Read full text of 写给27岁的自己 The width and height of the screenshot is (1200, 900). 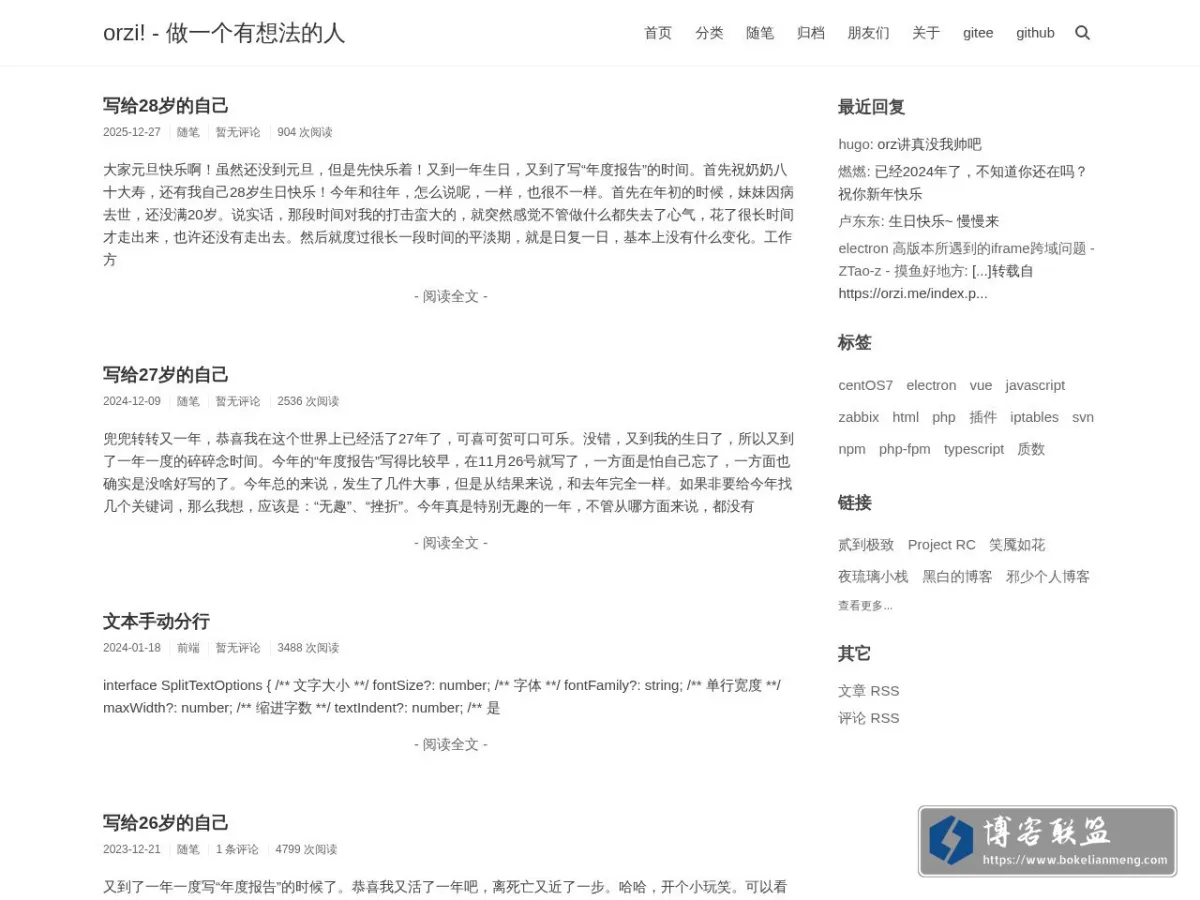(451, 543)
